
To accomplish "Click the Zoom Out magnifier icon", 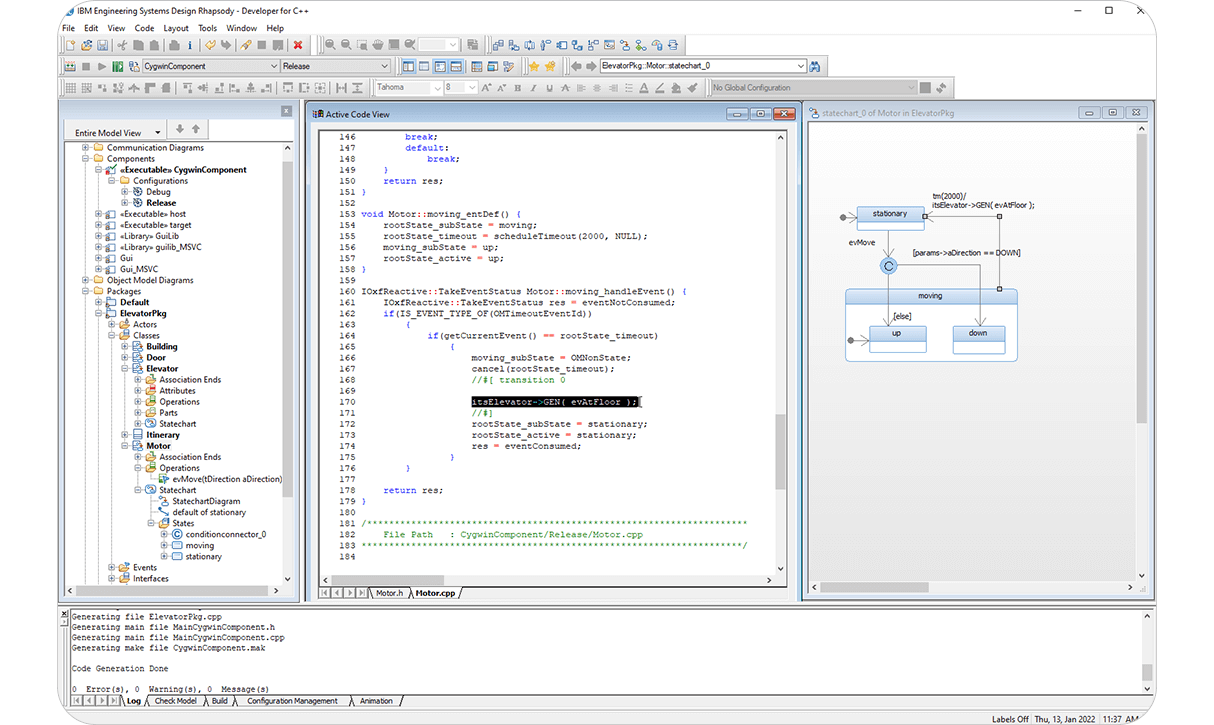I will [346, 45].
